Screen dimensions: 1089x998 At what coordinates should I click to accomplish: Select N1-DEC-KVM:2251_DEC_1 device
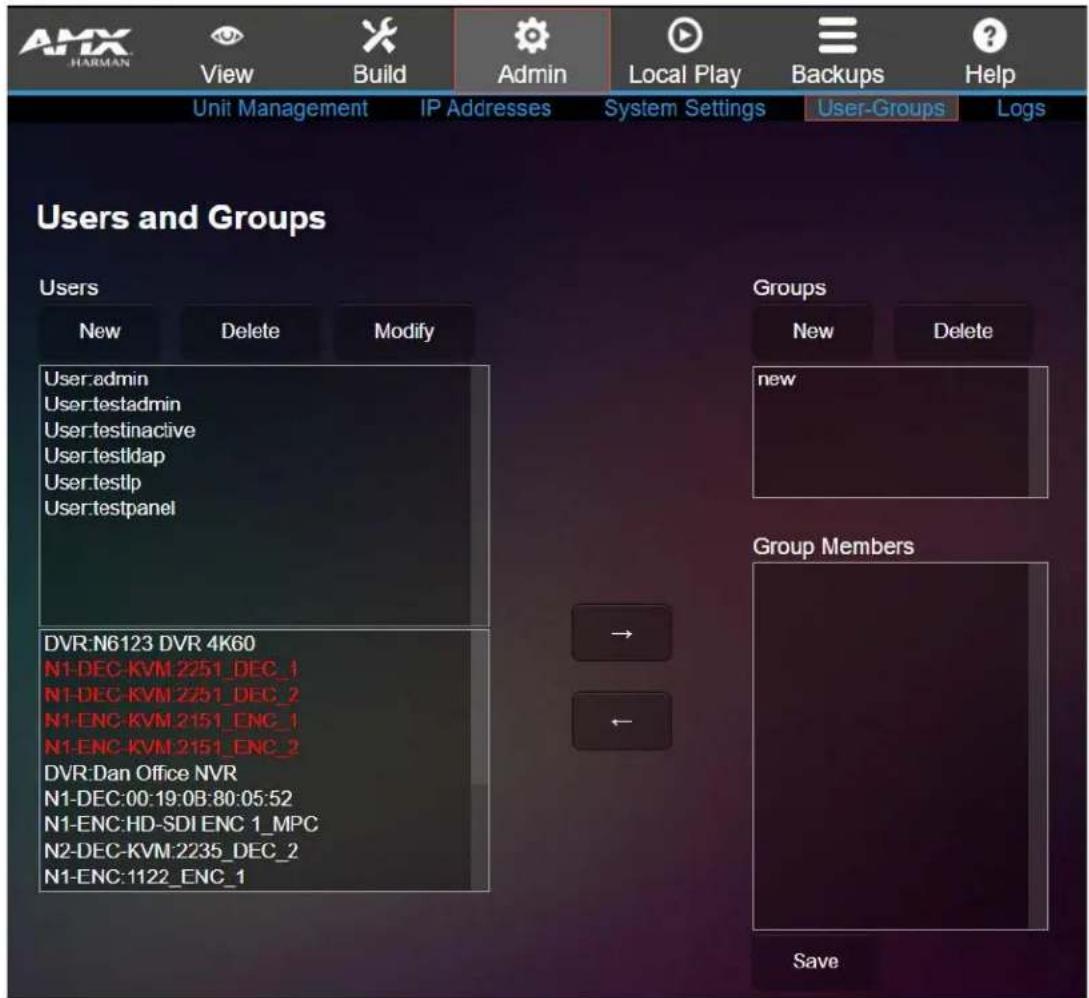256,669
